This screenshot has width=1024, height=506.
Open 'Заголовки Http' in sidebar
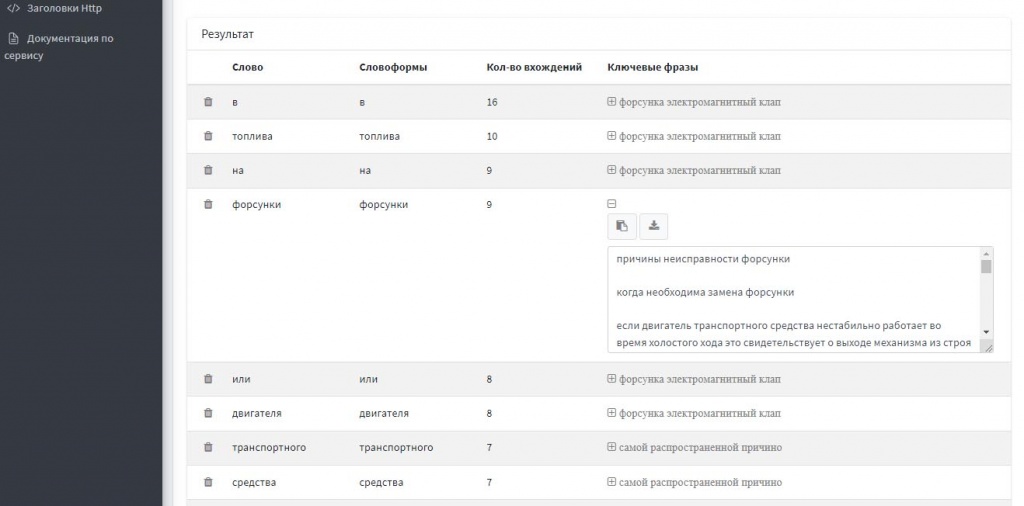click(63, 9)
